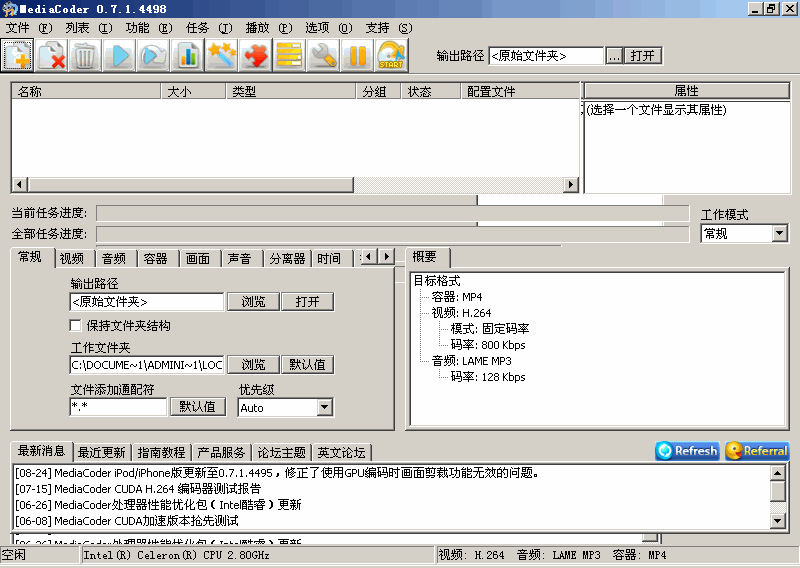Image resolution: width=800 pixels, height=568 pixels.
Task: Click the preview play-with-arrow toolbar icon
Action: [153, 55]
